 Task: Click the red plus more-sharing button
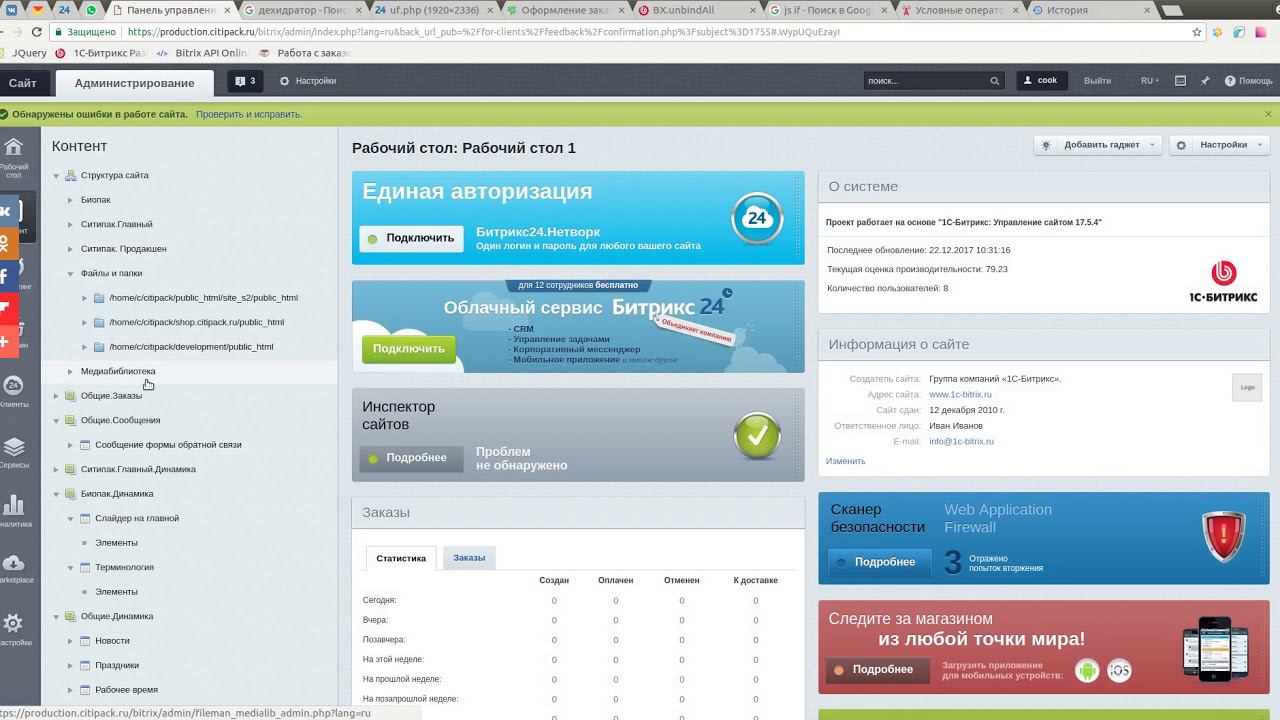[x=8, y=342]
